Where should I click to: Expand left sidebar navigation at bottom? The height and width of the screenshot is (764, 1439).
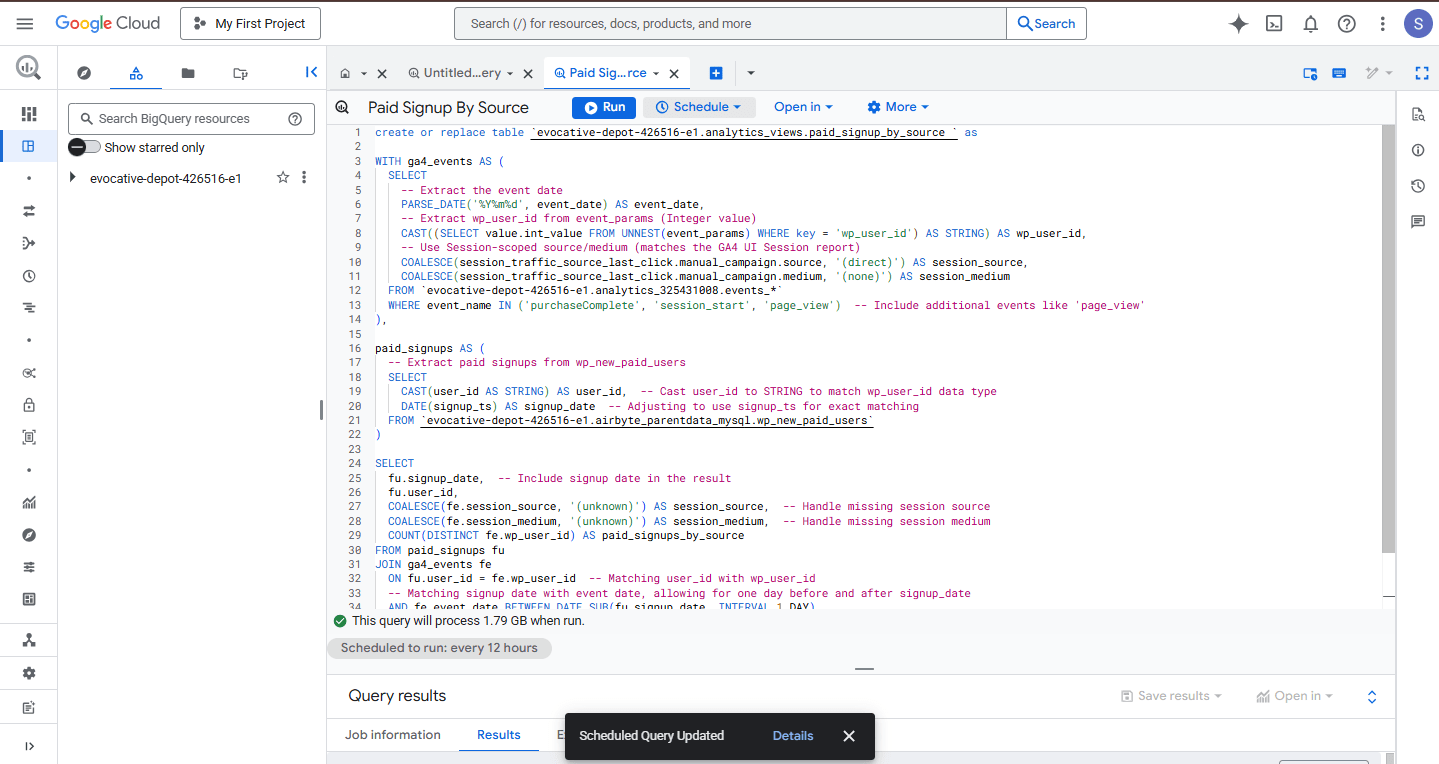tap(28, 745)
